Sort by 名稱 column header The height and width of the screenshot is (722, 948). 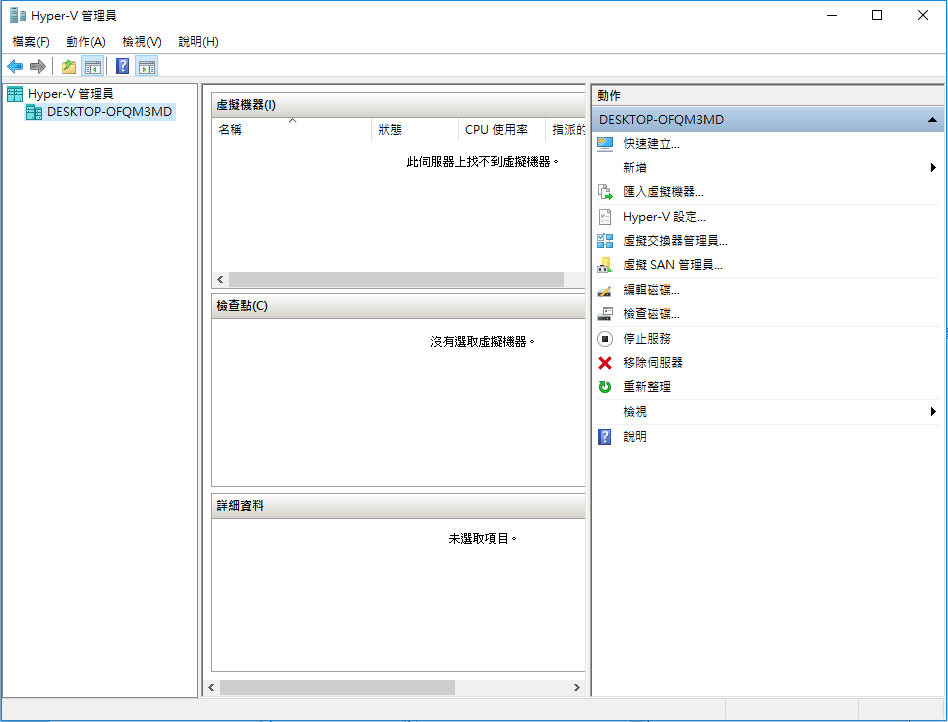[x=230, y=130]
